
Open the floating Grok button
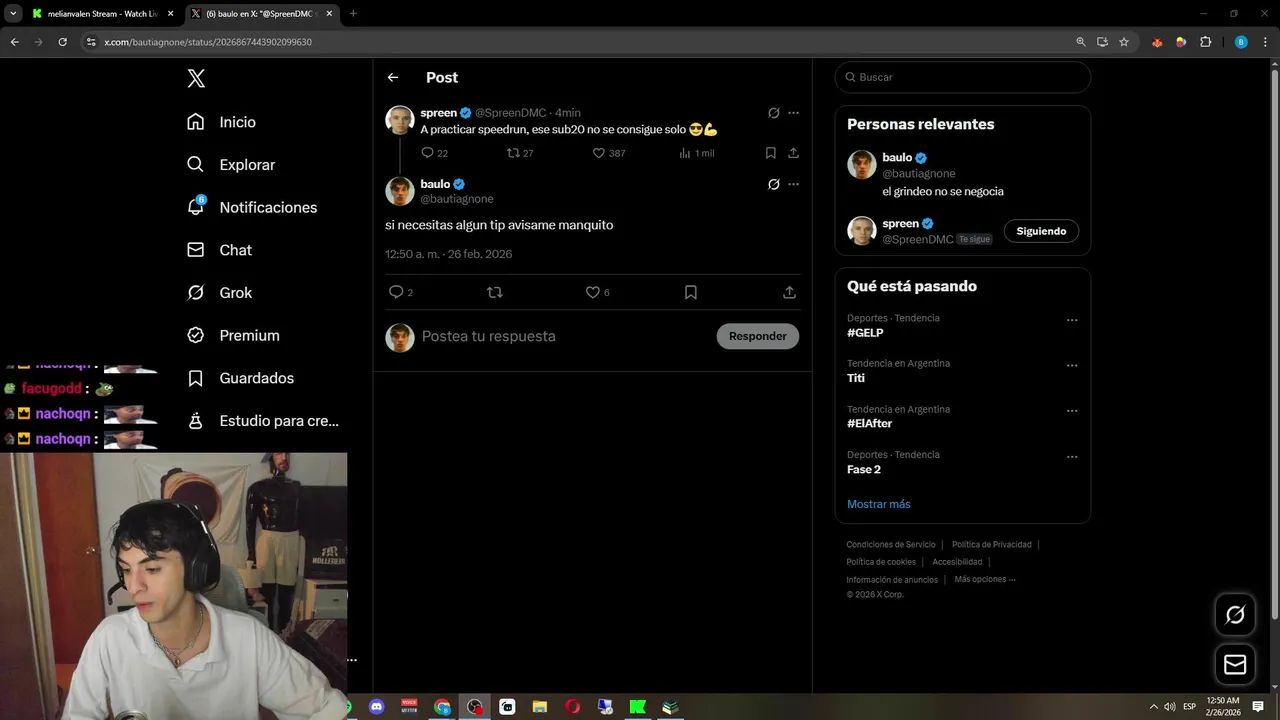pos(1235,615)
